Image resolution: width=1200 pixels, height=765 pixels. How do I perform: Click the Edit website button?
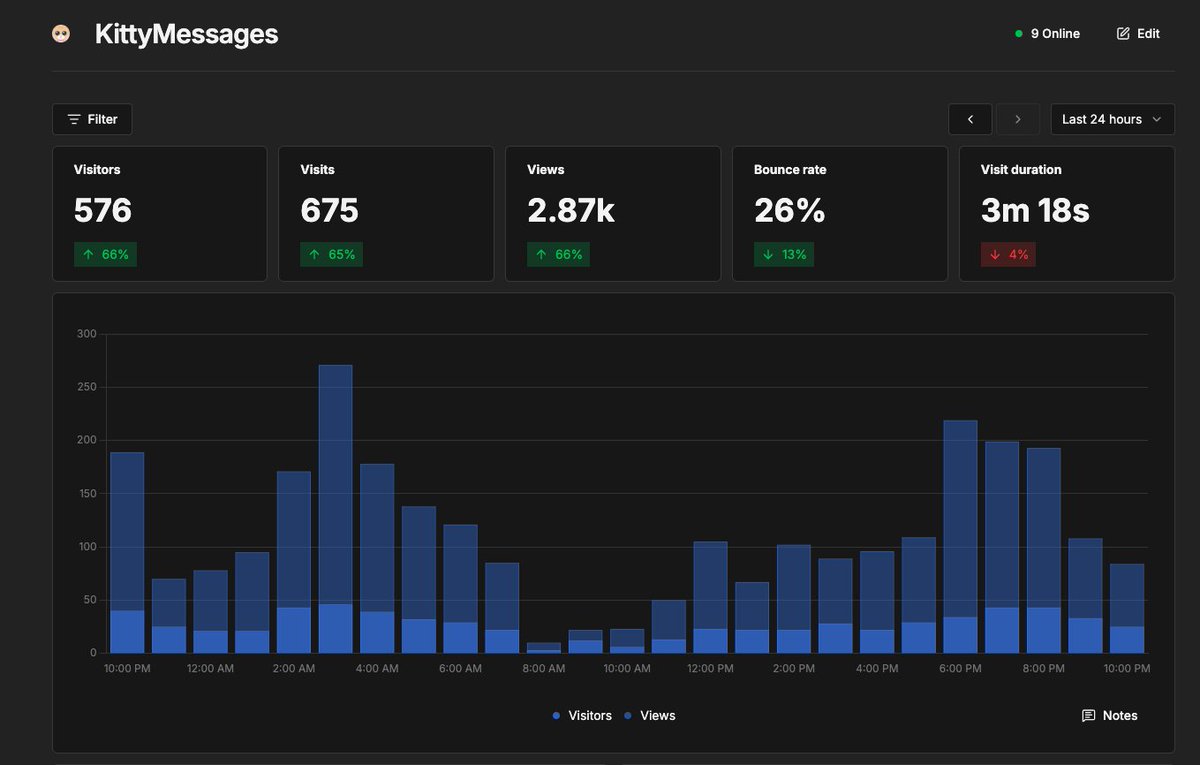click(x=1138, y=34)
